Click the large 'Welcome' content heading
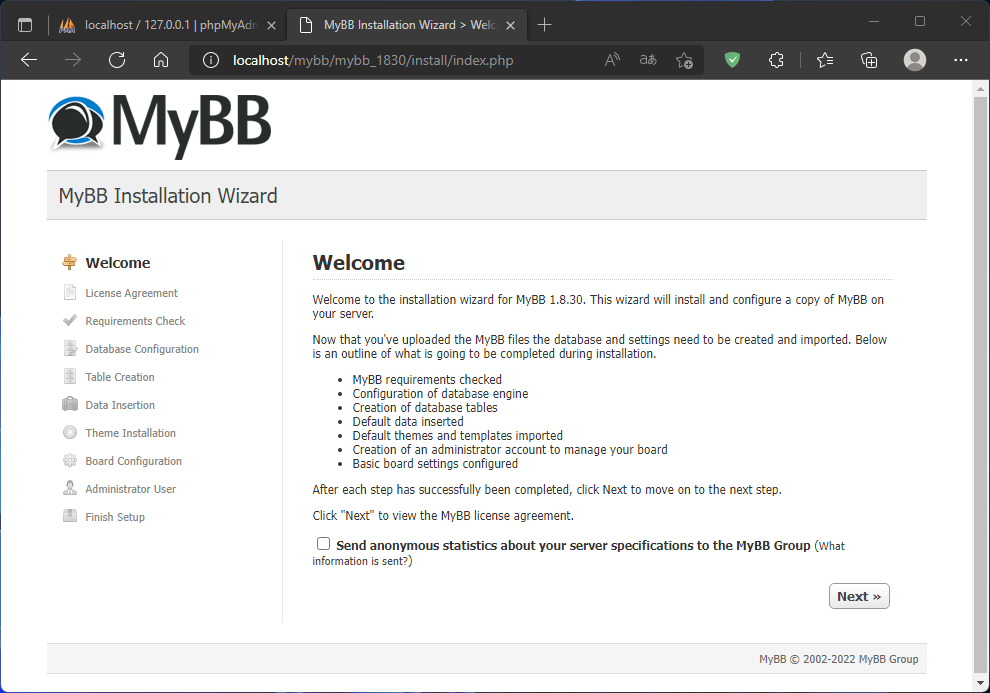The height and width of the screenshot is (693, 990). [359, 263]
